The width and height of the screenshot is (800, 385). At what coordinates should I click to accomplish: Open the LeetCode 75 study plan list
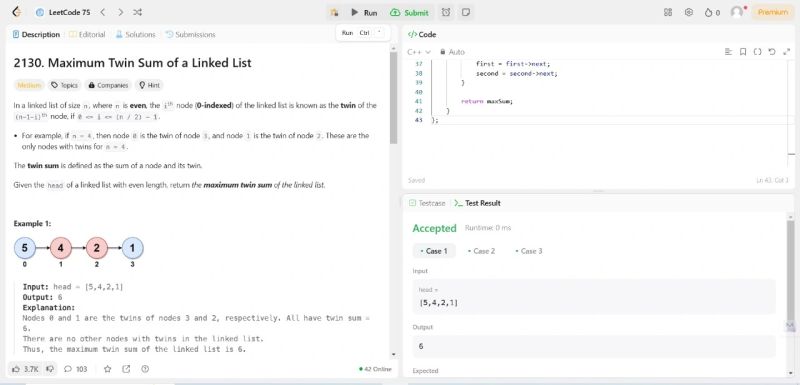click(x=64, y=12)
